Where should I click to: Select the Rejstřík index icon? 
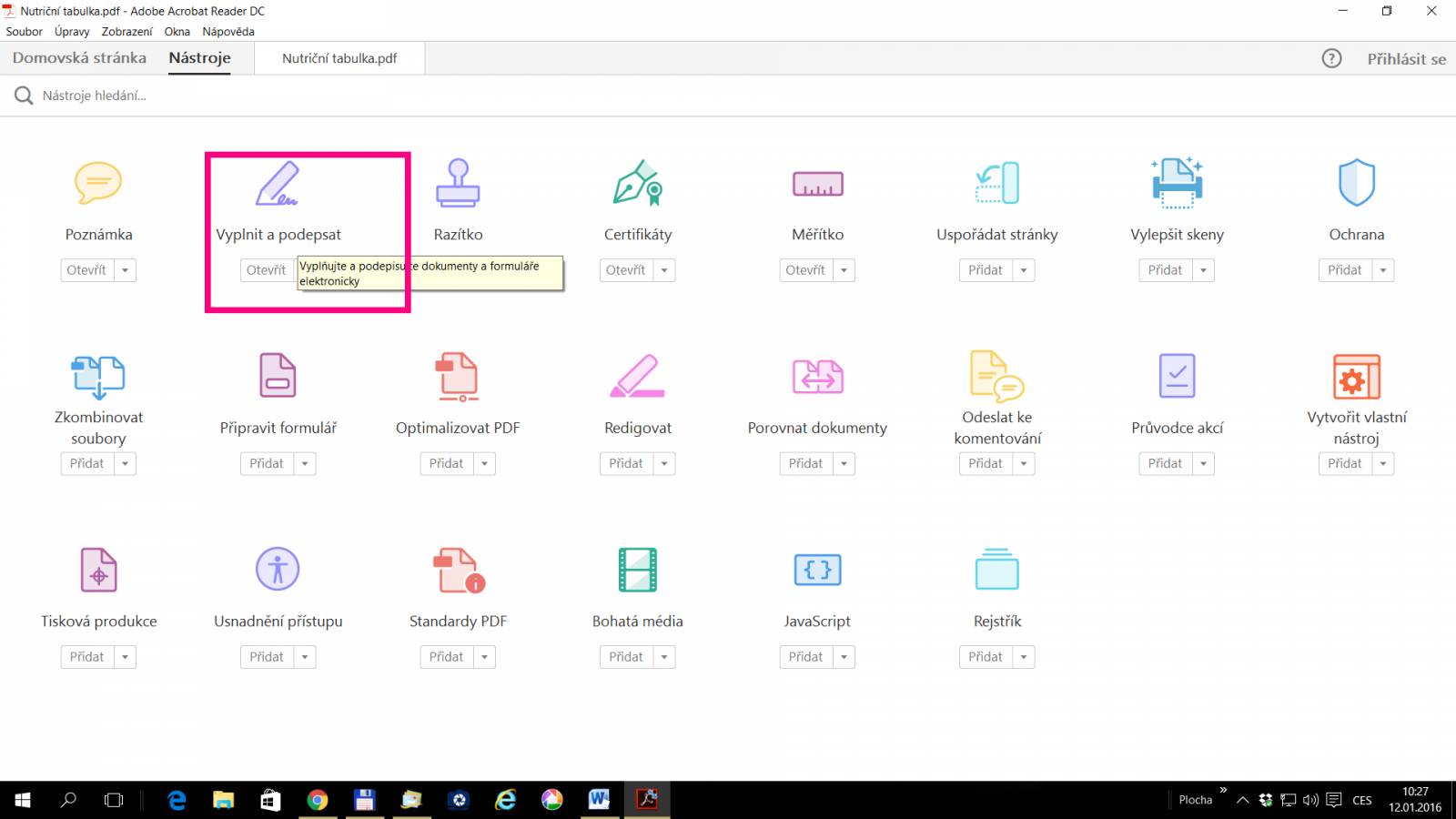[997, 570]
